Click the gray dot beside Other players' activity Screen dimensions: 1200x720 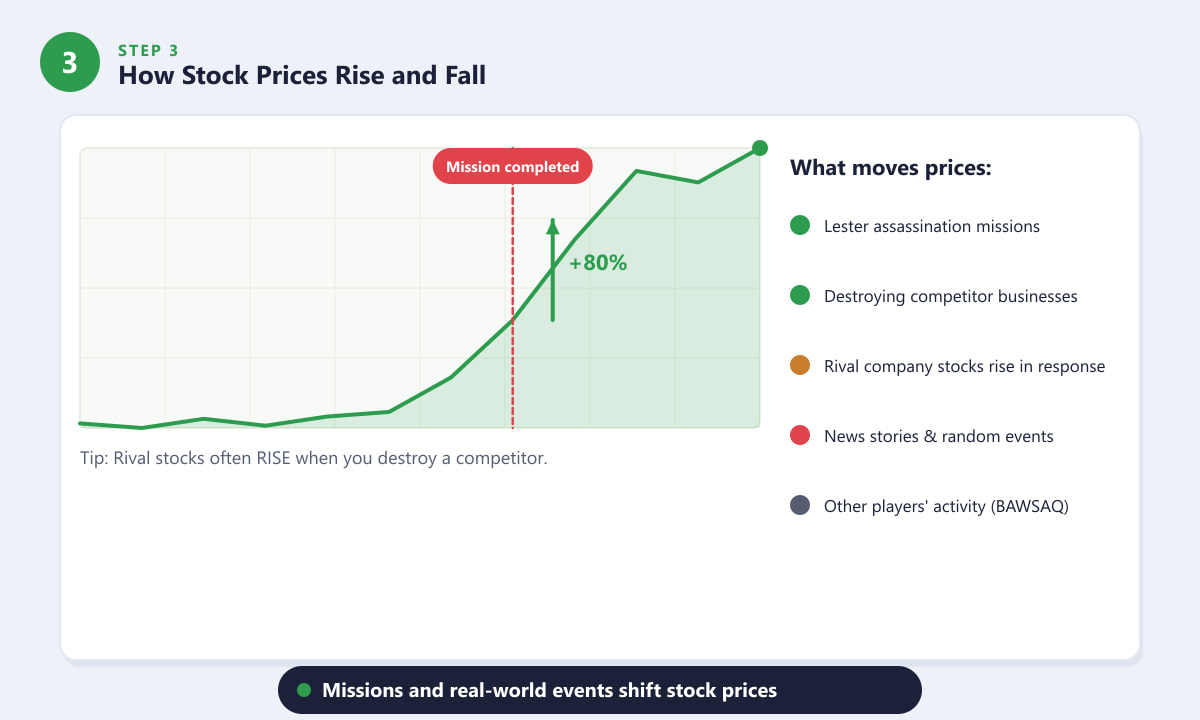(800, 506)
